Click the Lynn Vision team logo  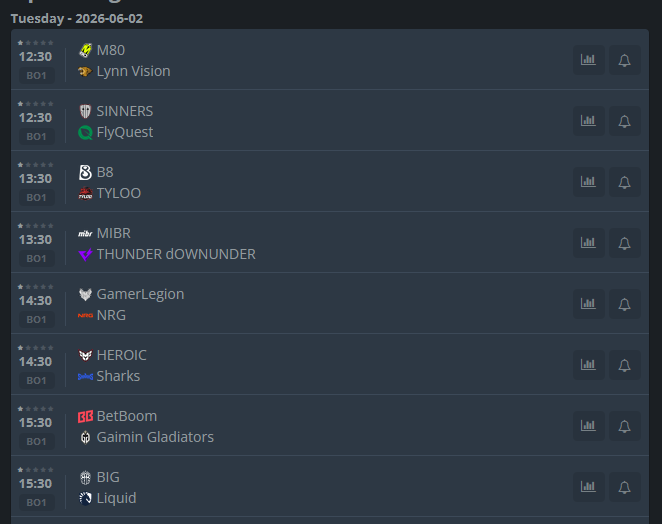click(x=85, y=71)
